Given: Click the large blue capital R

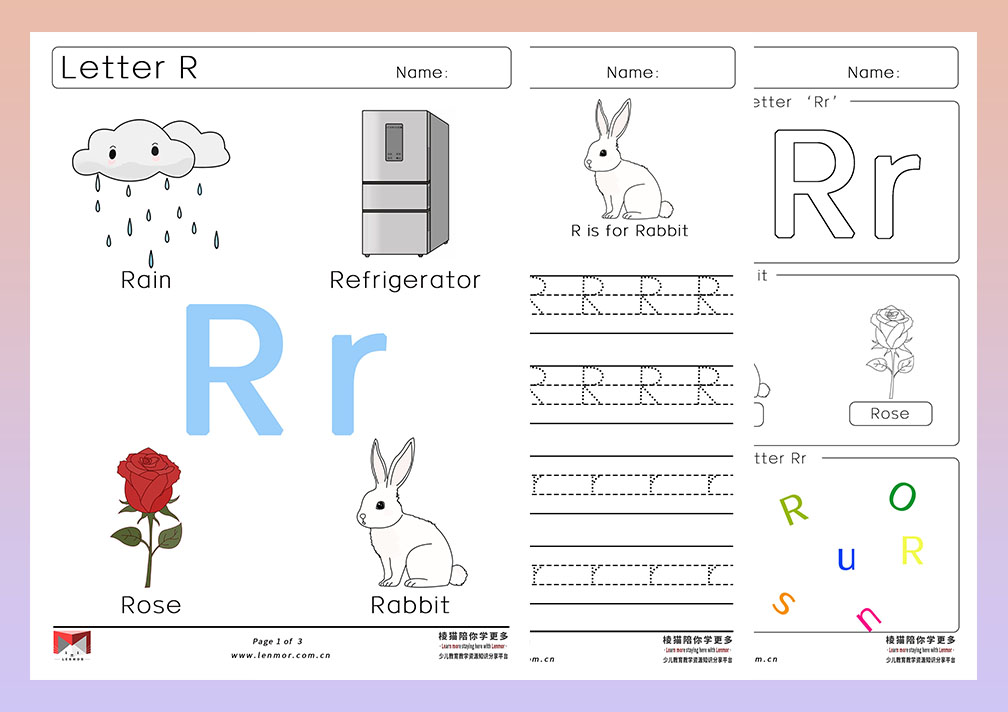Looking at the screenshot, I should (234, 369).
